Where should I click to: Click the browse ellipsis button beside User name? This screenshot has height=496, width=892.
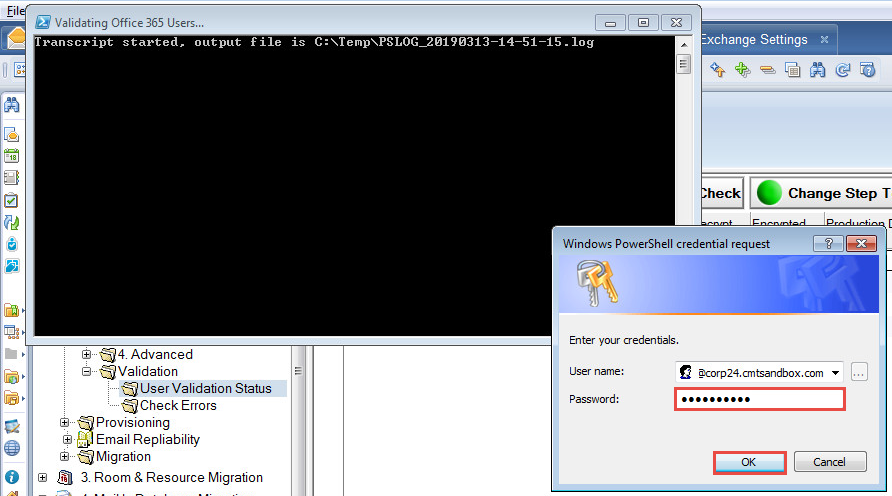(859, 373)
